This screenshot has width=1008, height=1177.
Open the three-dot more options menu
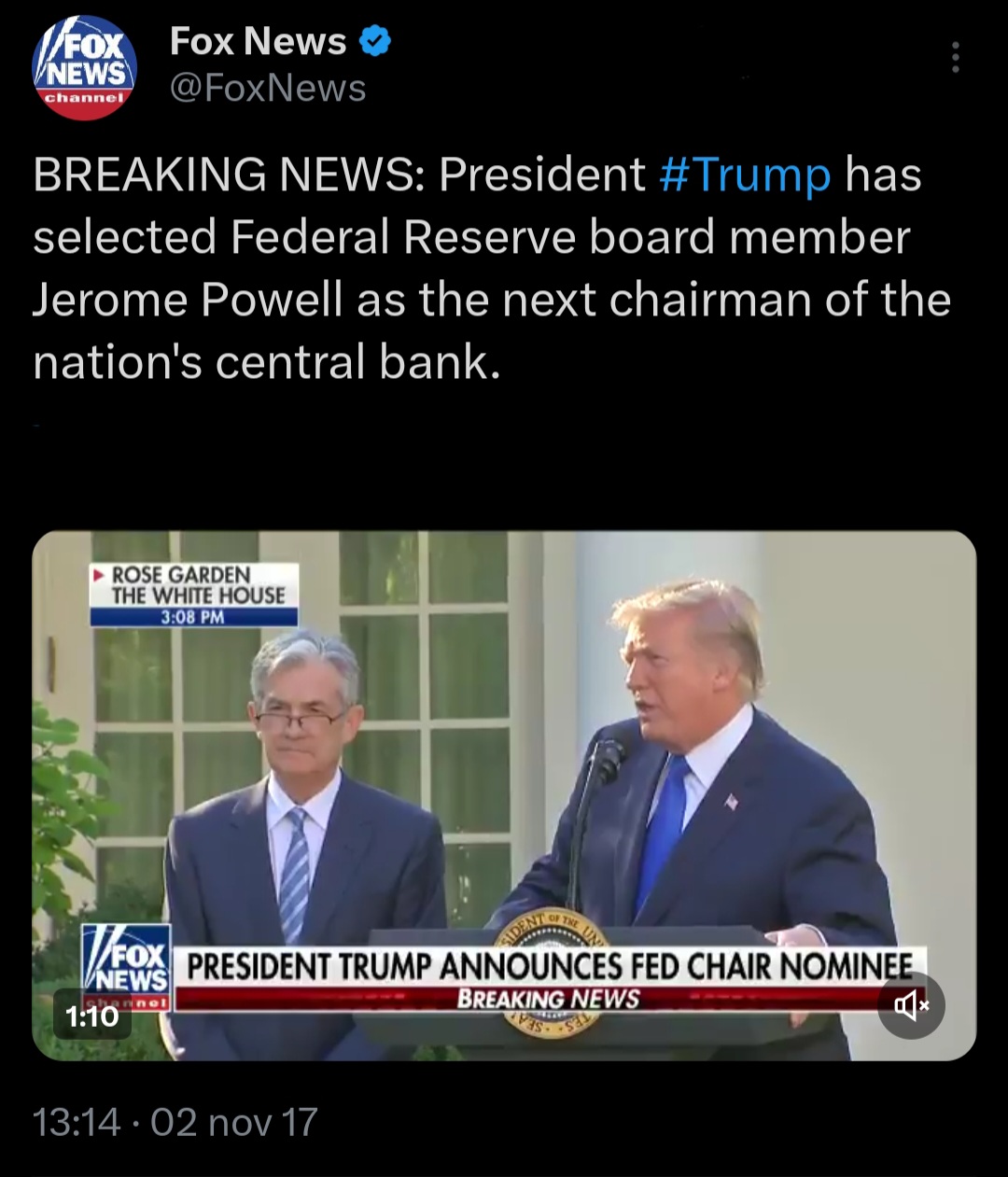click(x=955, y=57)
